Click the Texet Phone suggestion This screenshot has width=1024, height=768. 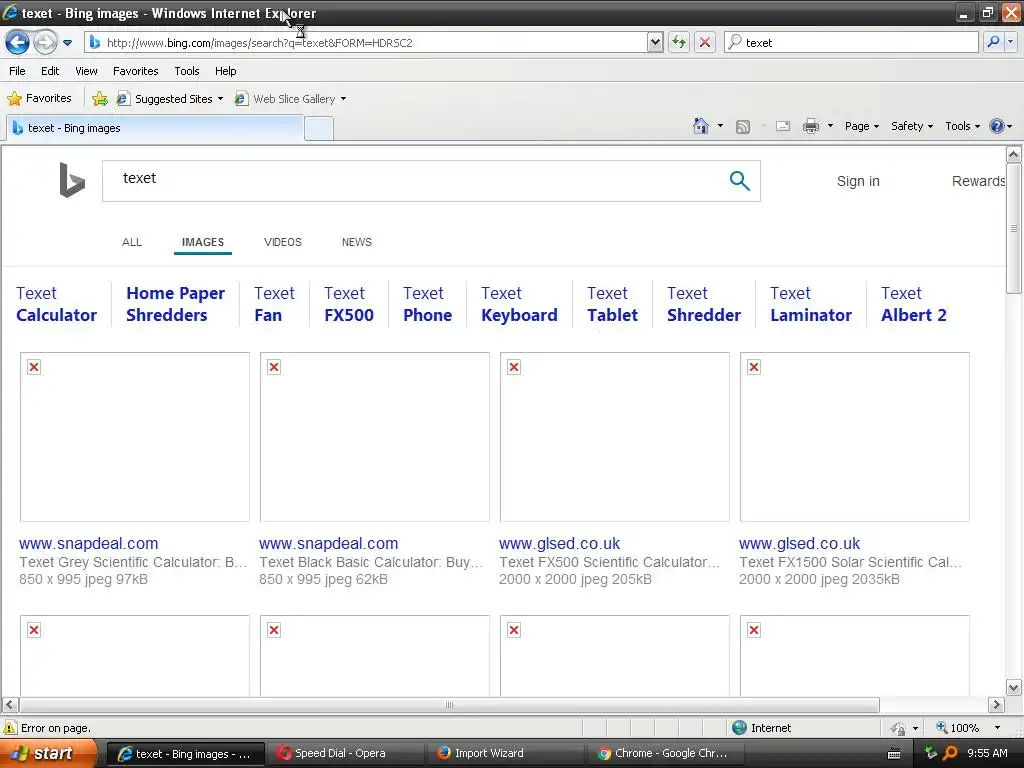[x=427, y=304]
